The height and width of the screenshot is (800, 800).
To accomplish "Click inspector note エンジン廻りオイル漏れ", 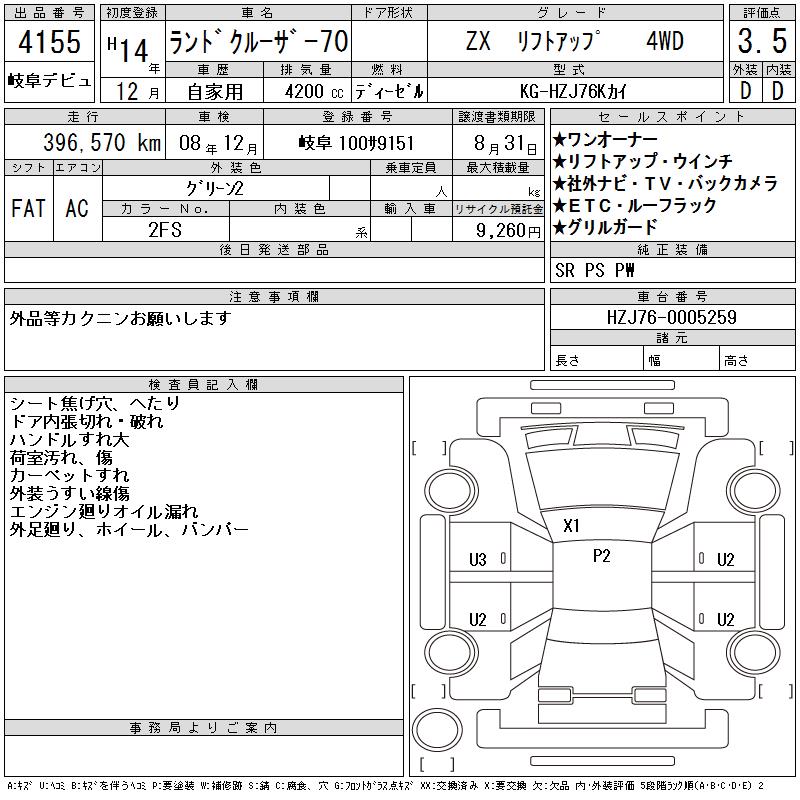I will click(104, 512).
